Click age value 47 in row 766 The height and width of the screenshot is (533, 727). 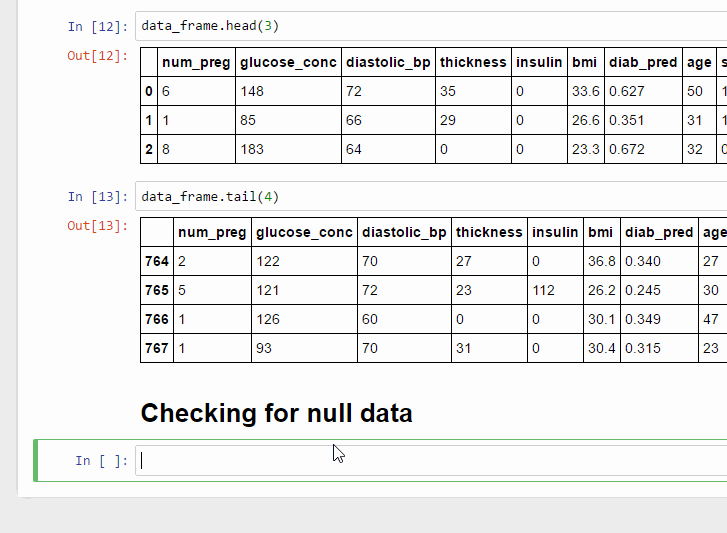711,319
